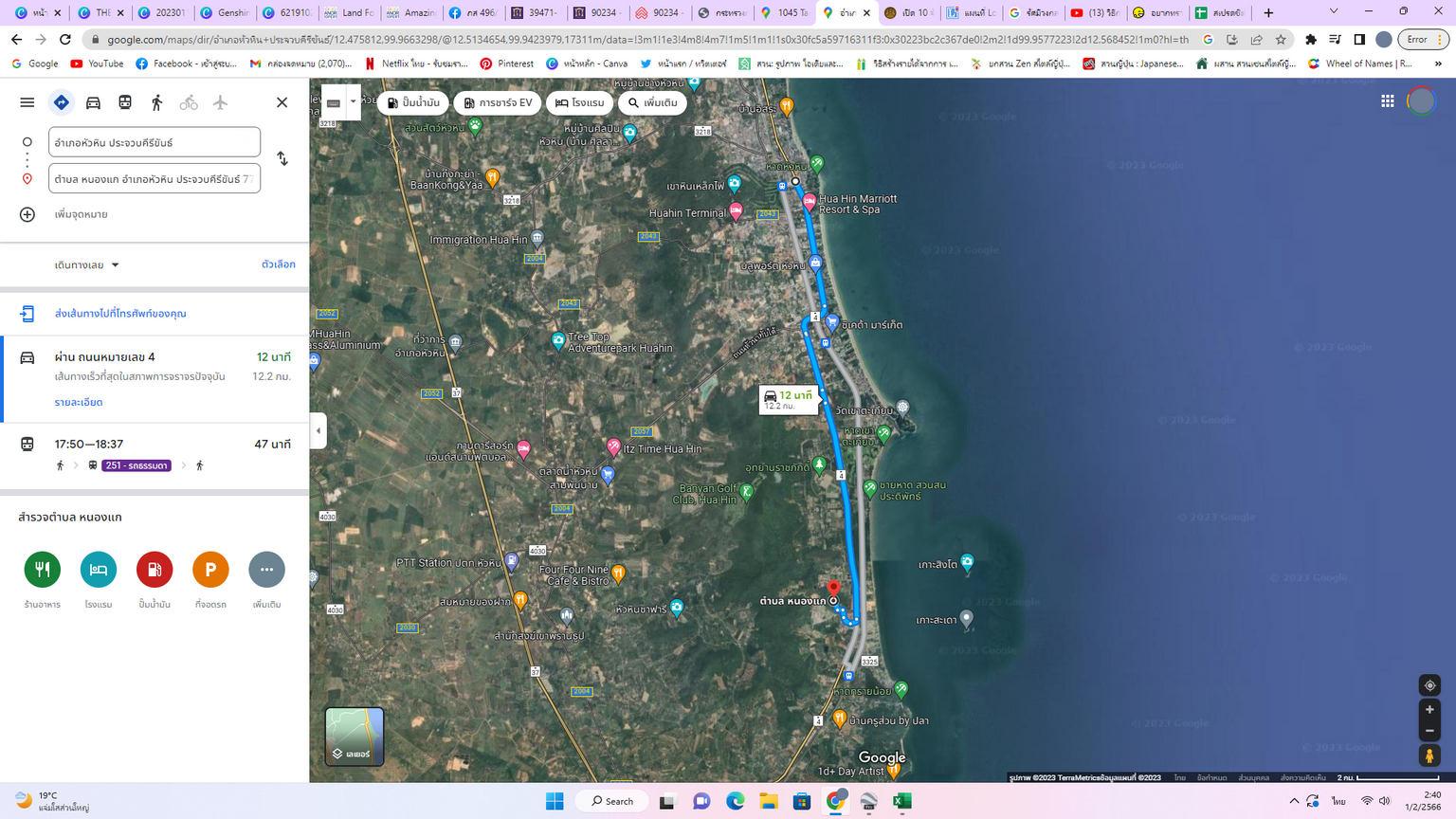The width and height of the screenshot is (1456, 819).
Task: Toggle the on-screen keyboard input tool
Action: coord(334,102)
